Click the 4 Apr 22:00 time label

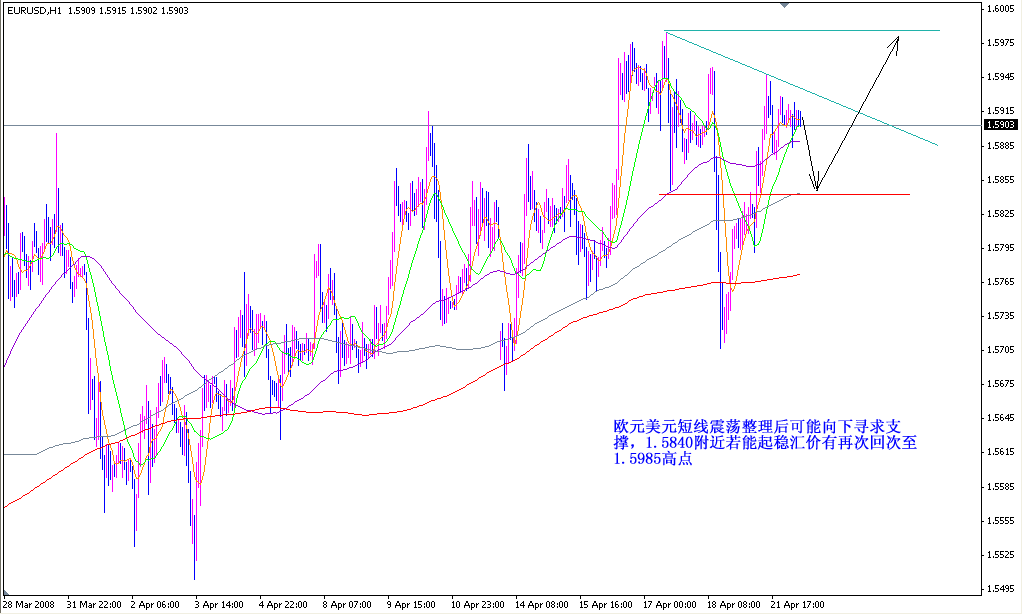click(283, 605)
